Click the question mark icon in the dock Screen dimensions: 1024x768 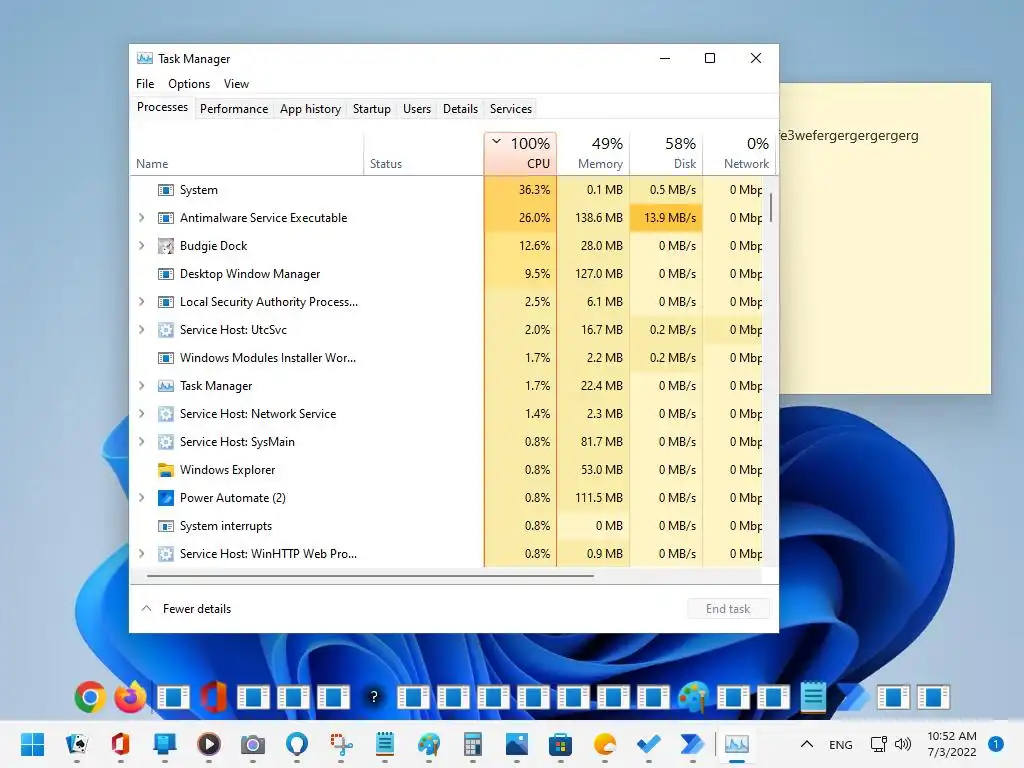click(374, 697)
